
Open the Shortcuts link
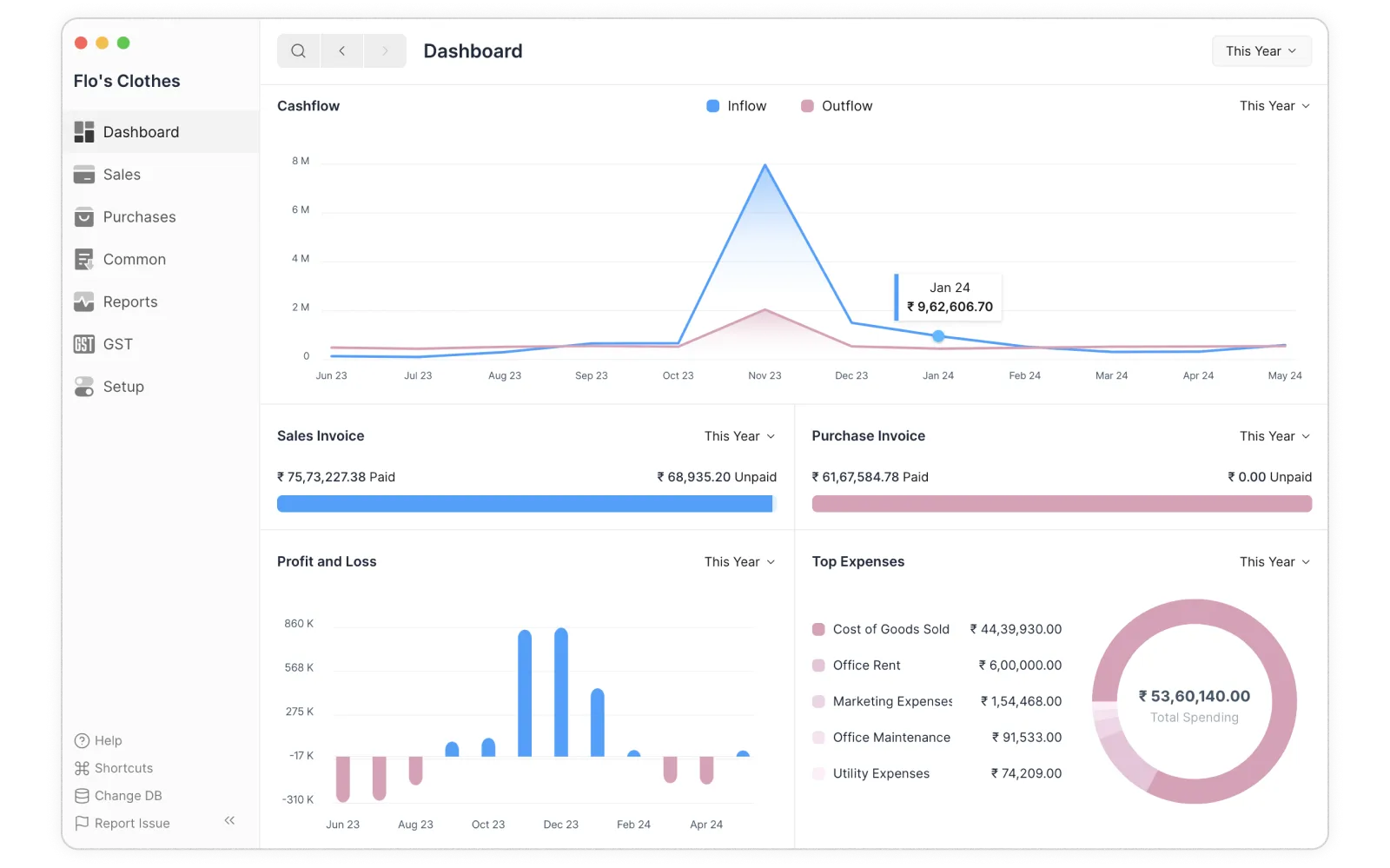[123, 768]
